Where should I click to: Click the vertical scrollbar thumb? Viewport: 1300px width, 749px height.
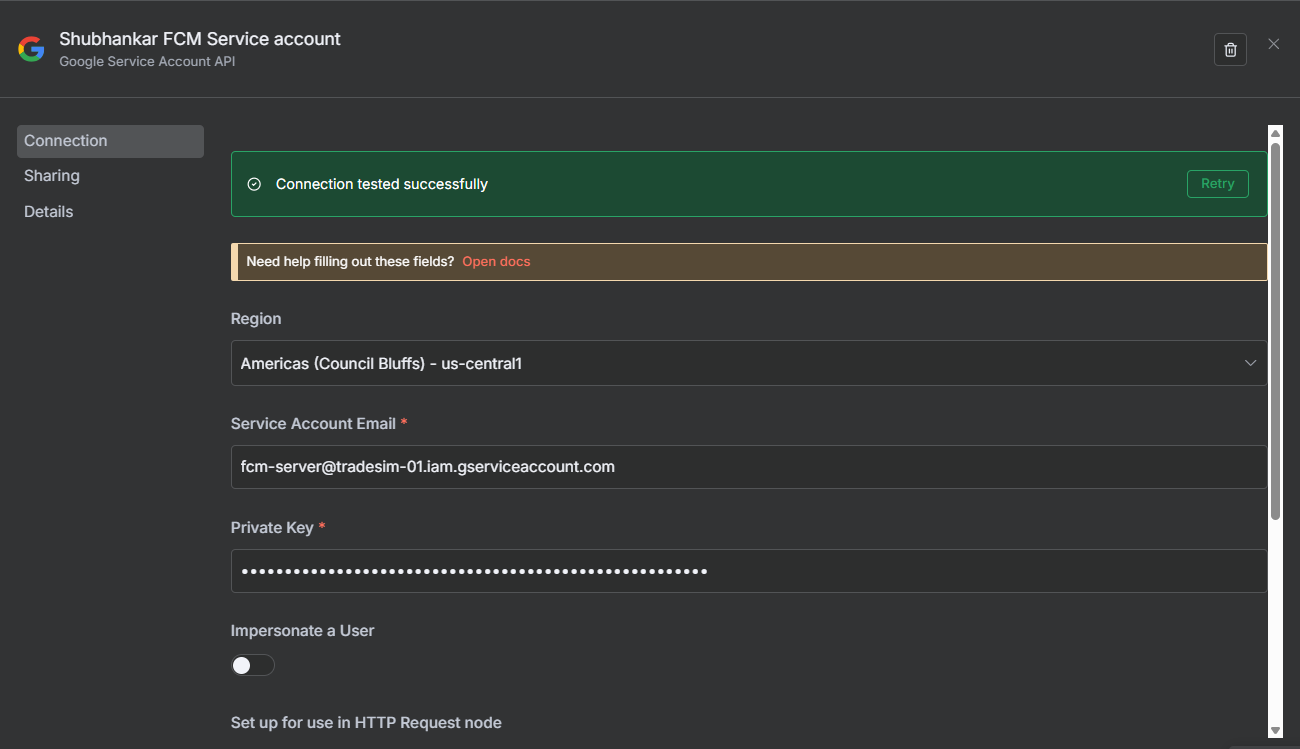(x=1275, y=330)
